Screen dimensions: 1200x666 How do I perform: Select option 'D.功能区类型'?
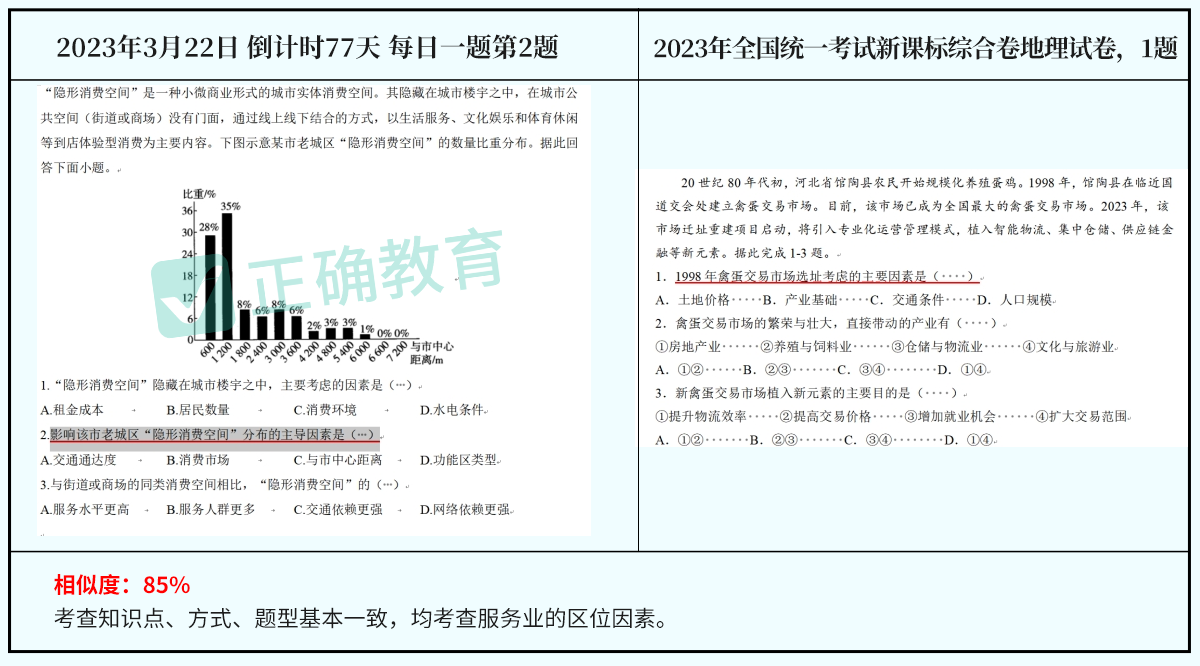[x=459, y=460]
